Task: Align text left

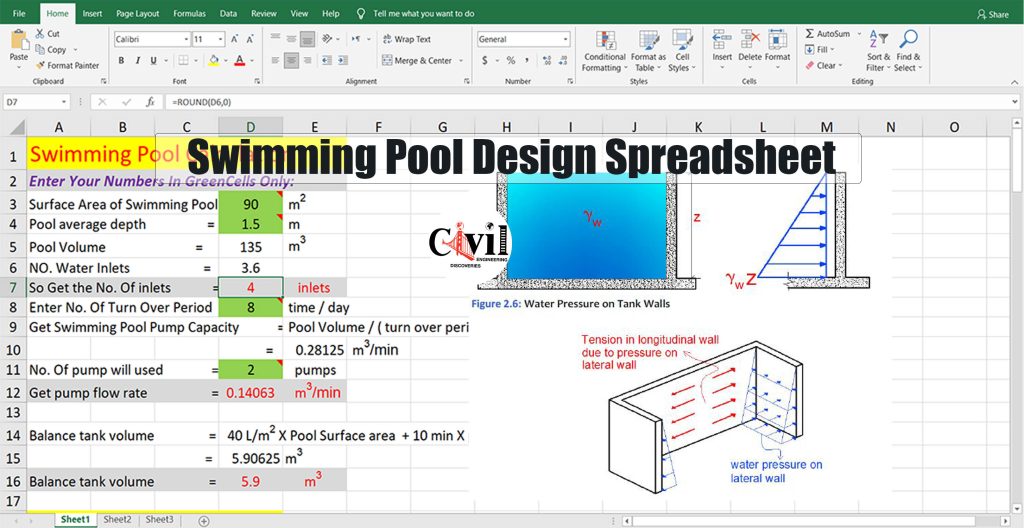Action: point(275,61)
